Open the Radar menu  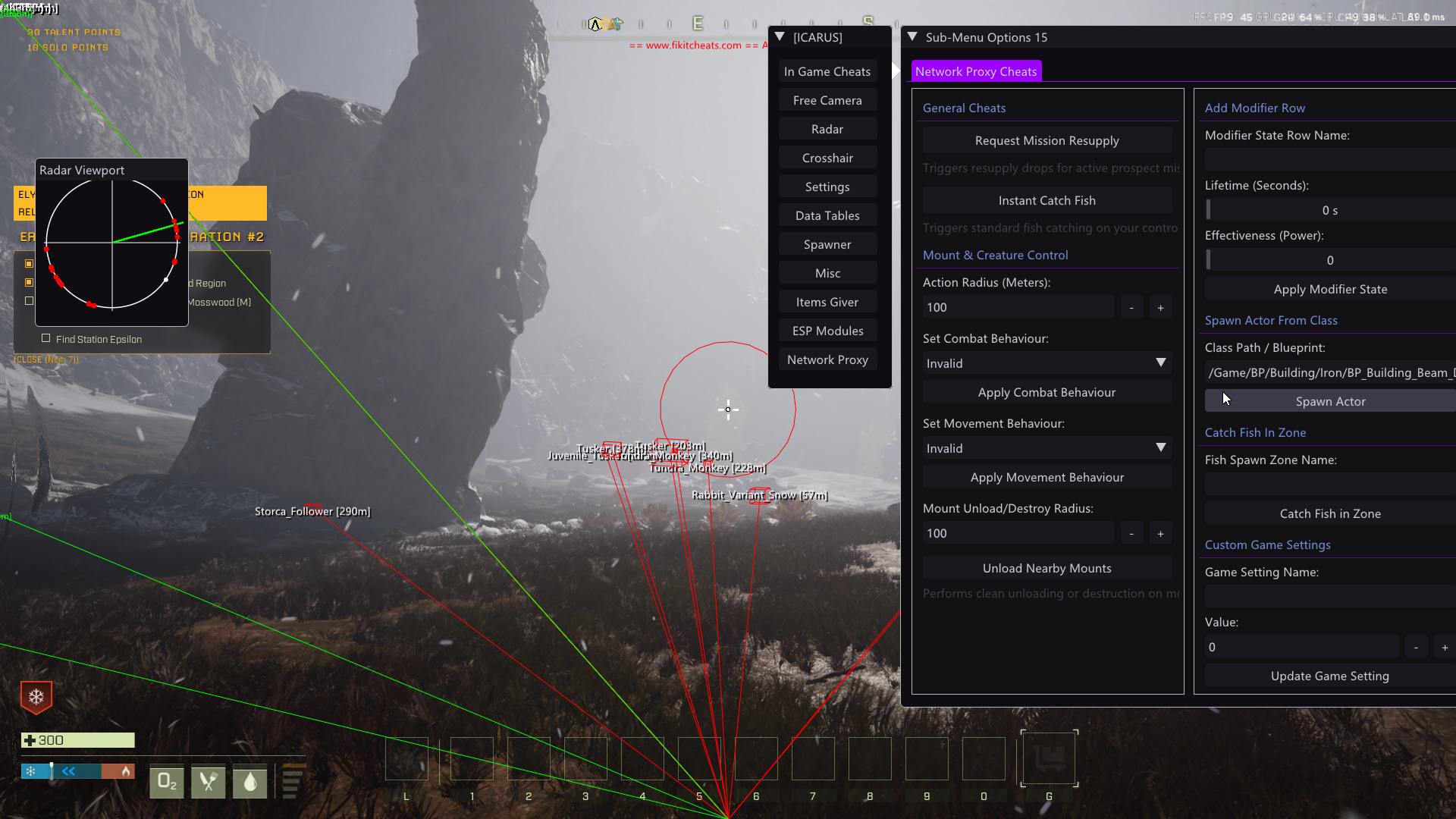(827, 129)
